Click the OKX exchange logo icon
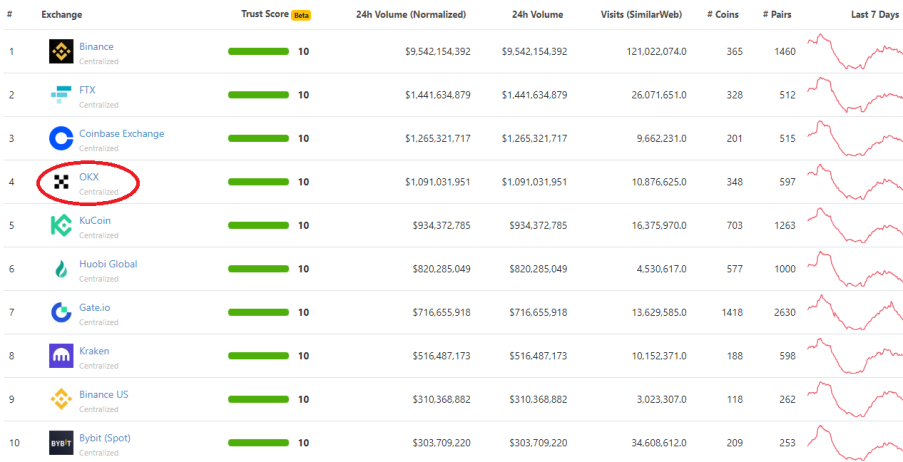Image resolution: width=903 pixels, height=462 pixels. [61, 182]
